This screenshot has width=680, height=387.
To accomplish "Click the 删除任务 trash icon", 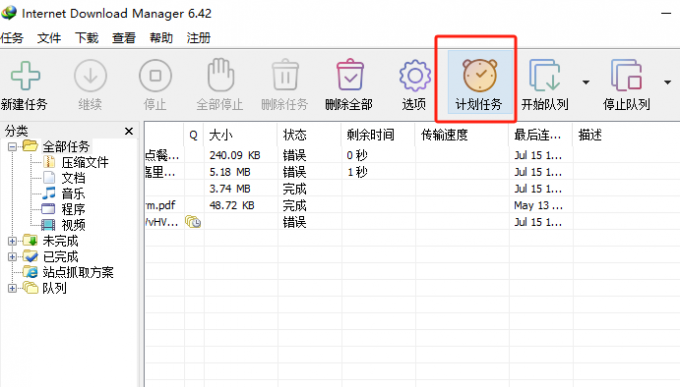I will (285, 75).
